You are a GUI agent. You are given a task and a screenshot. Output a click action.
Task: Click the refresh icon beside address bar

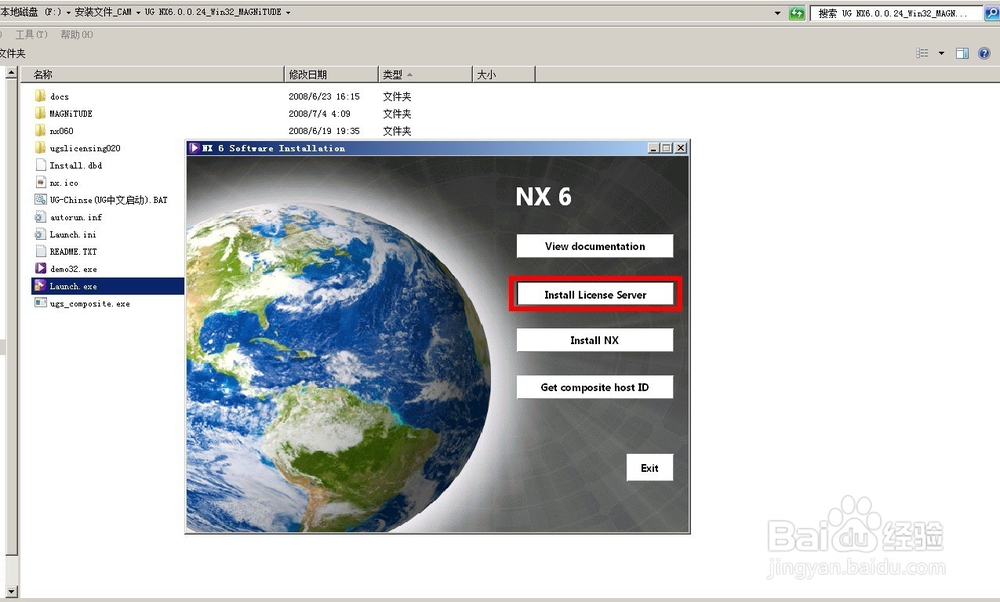pyautogui.click(x=797, y=13)
